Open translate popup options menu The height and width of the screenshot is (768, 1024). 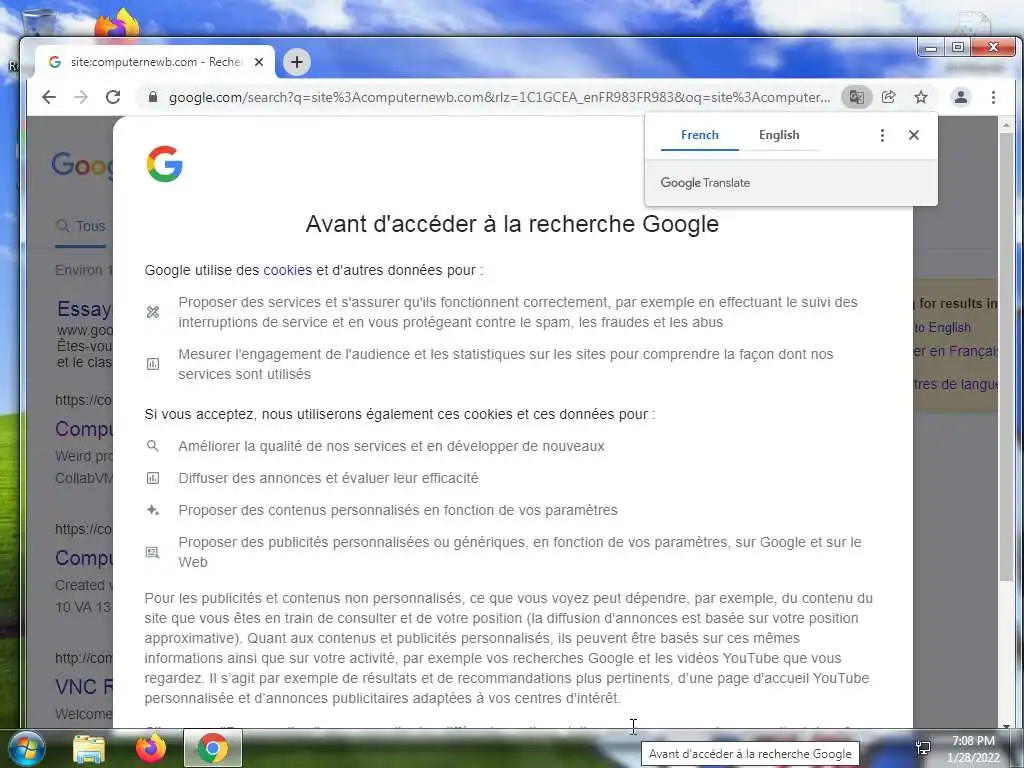pyautogui.click(x=882, y=135)
